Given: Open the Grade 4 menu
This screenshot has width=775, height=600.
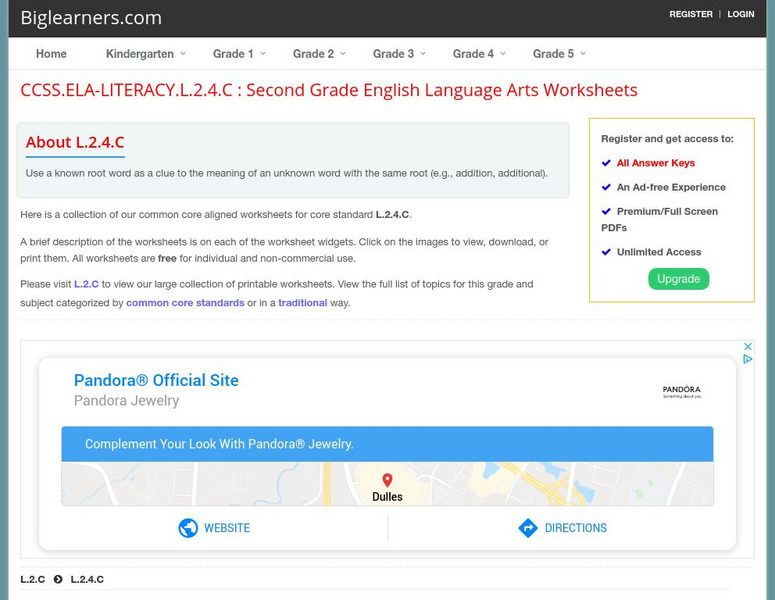Looking at the screenshot, I should coord(474,54).
